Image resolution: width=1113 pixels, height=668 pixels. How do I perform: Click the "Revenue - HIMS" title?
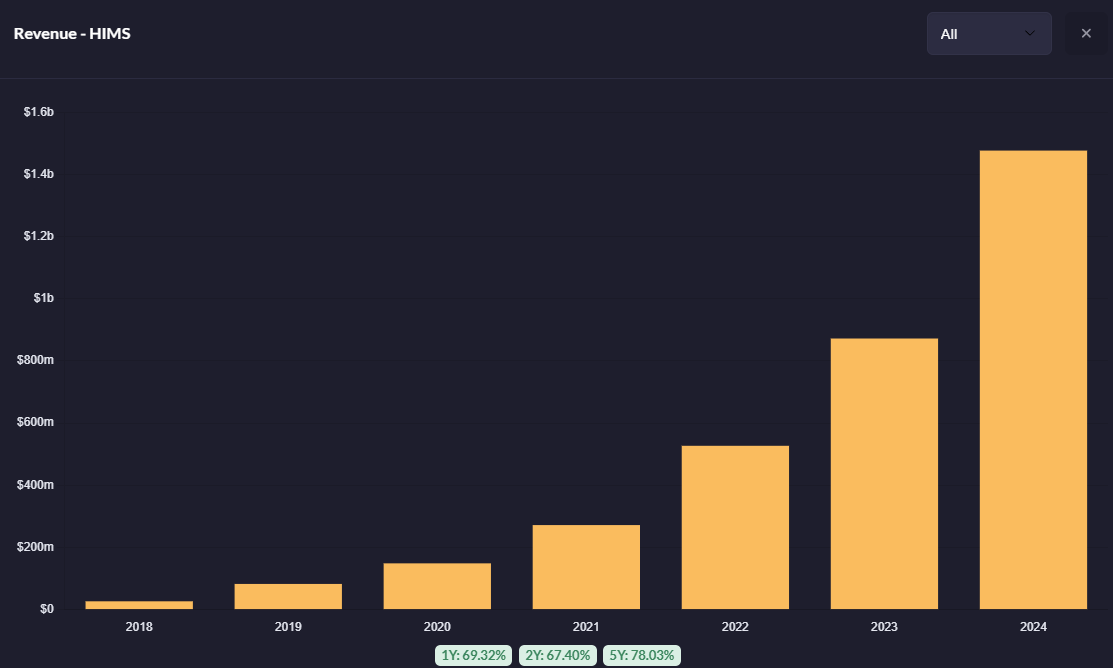[72, 33]
